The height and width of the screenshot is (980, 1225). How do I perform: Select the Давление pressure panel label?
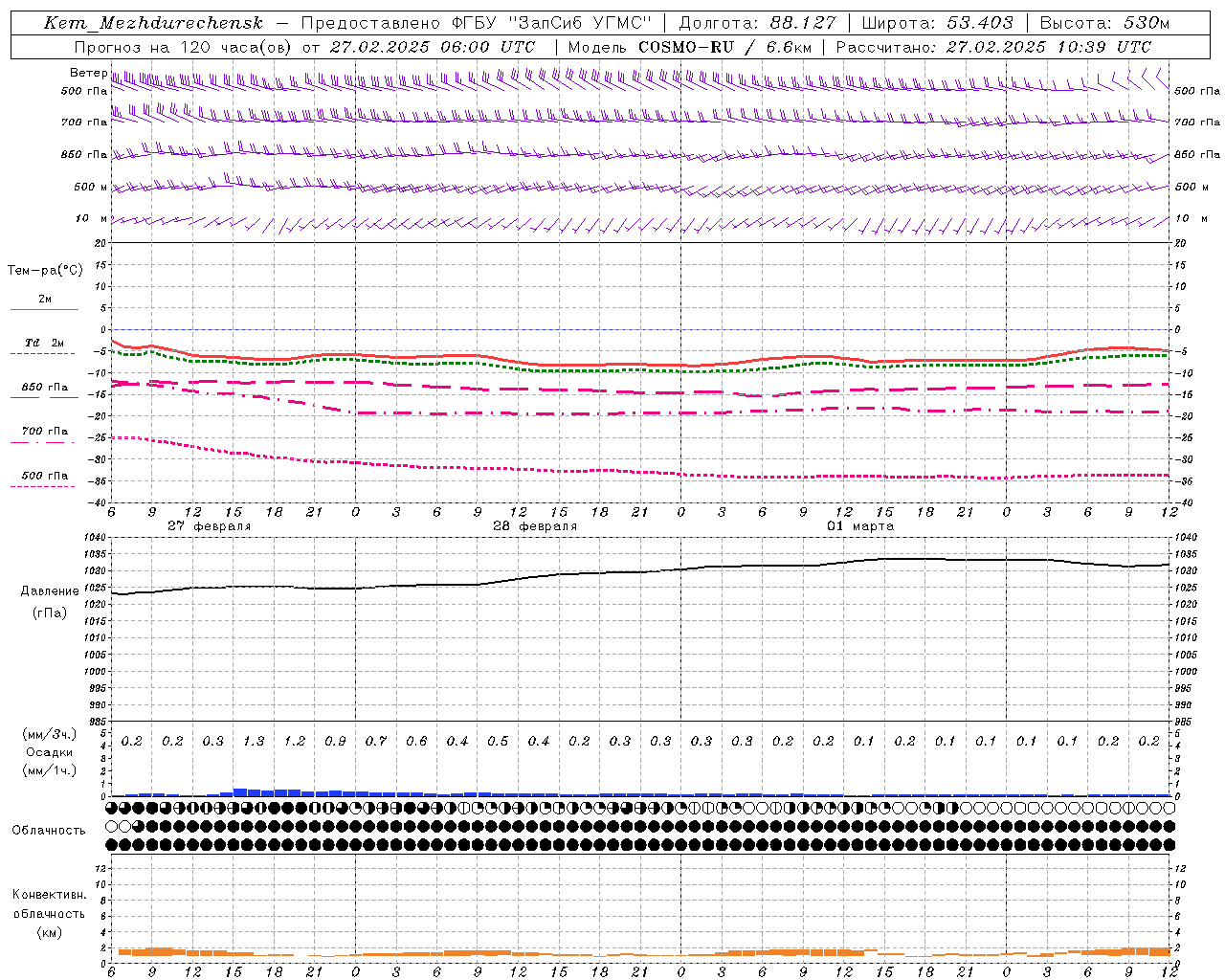click(50, 591)
